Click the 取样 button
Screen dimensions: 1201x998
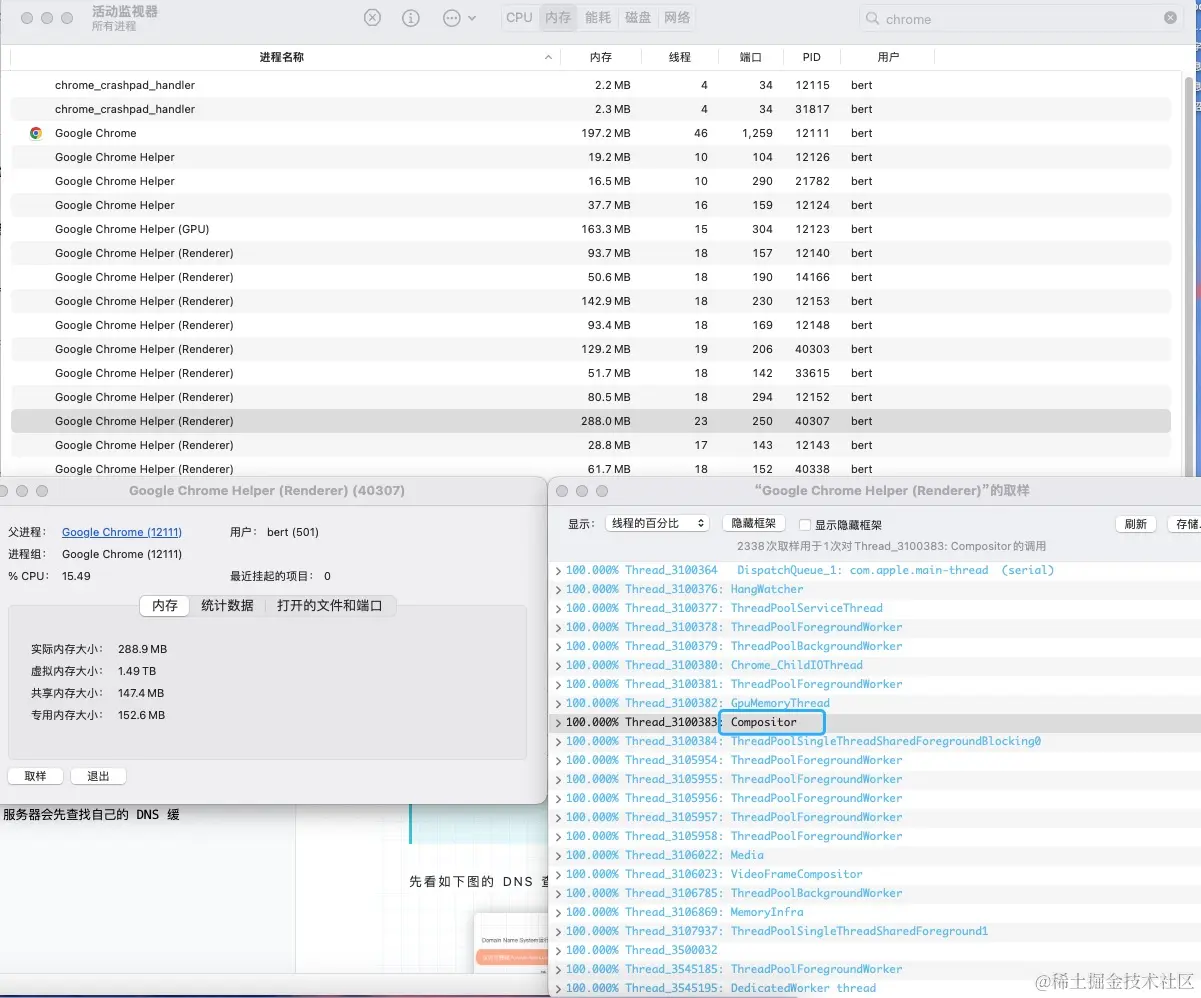pyautogui.click(x=35, y=776)
